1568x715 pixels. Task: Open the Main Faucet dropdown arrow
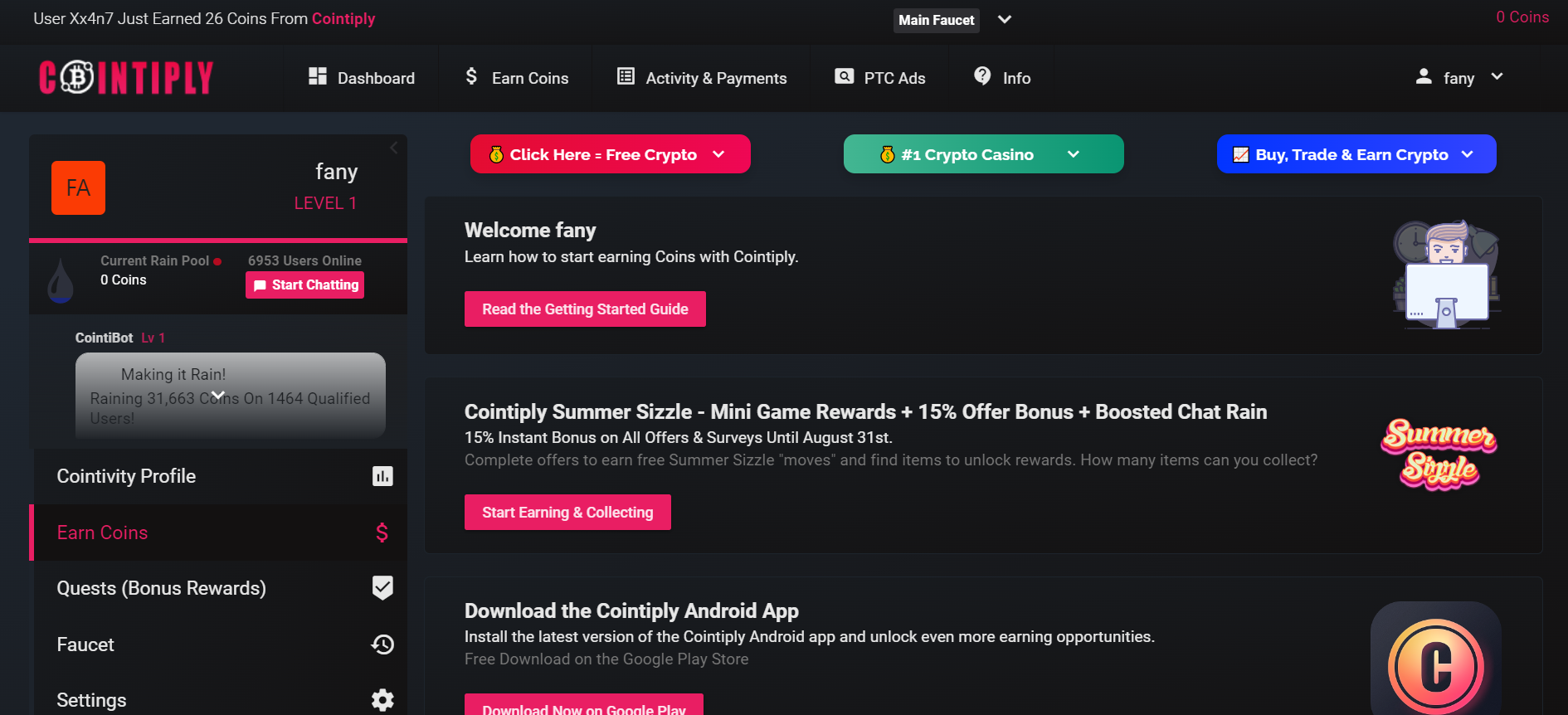coord(1005,19)
